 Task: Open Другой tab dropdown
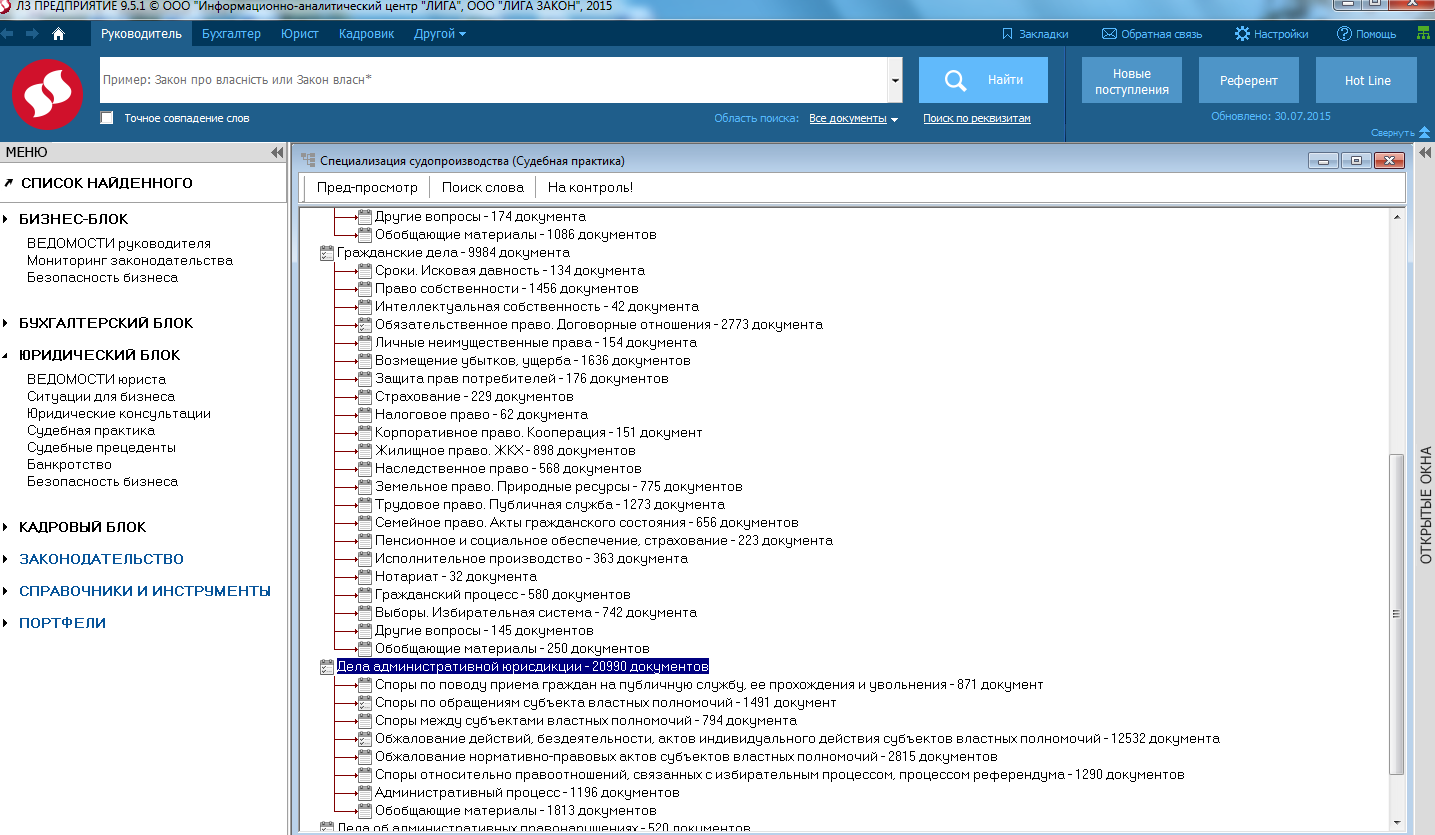(440, 34)
